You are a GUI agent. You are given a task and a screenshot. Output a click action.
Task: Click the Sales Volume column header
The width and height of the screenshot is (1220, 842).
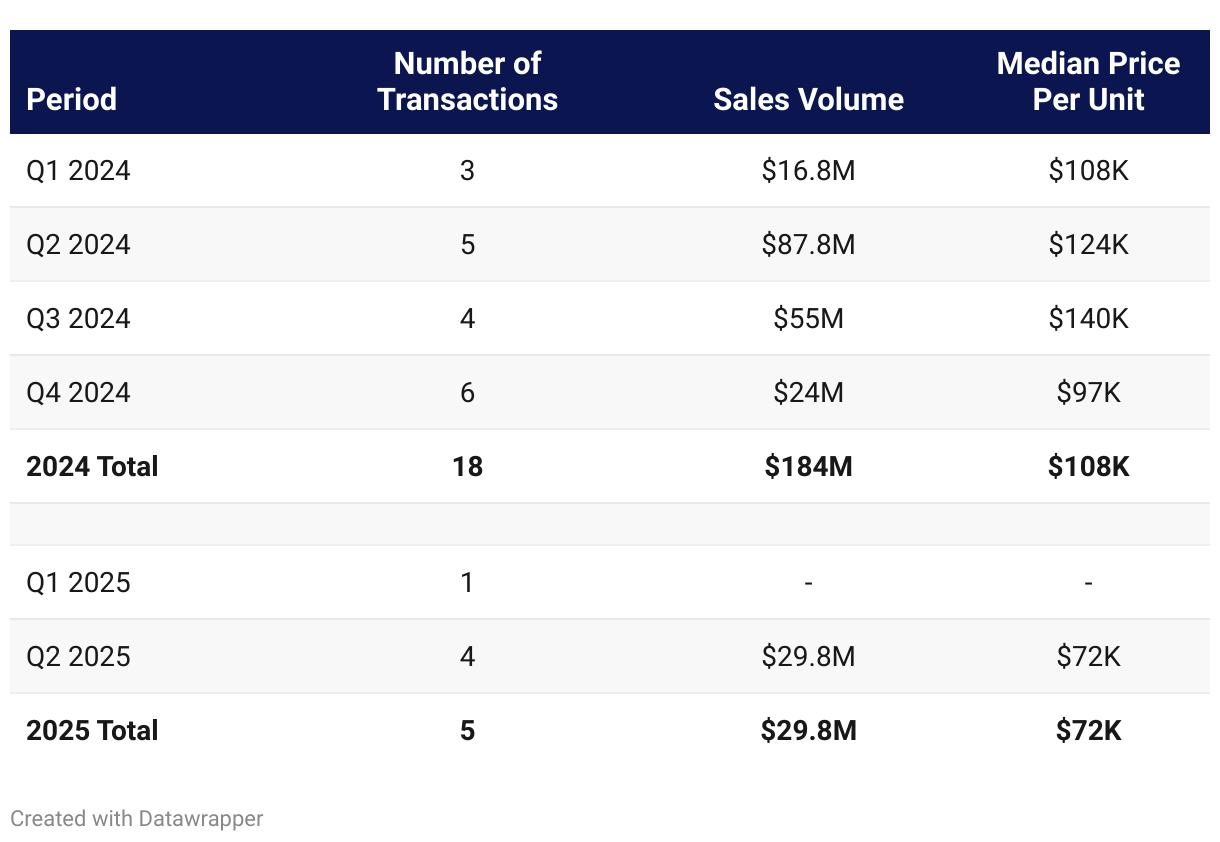point(808,99)
